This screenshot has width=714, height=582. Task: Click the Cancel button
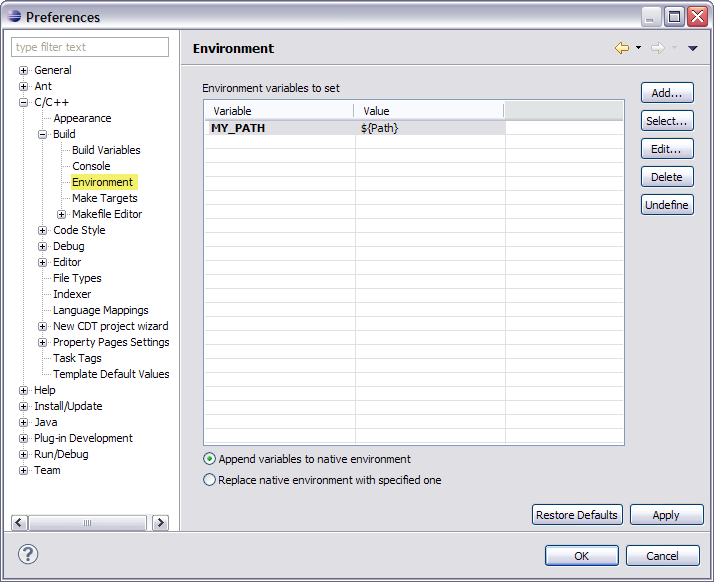point(663,556)
